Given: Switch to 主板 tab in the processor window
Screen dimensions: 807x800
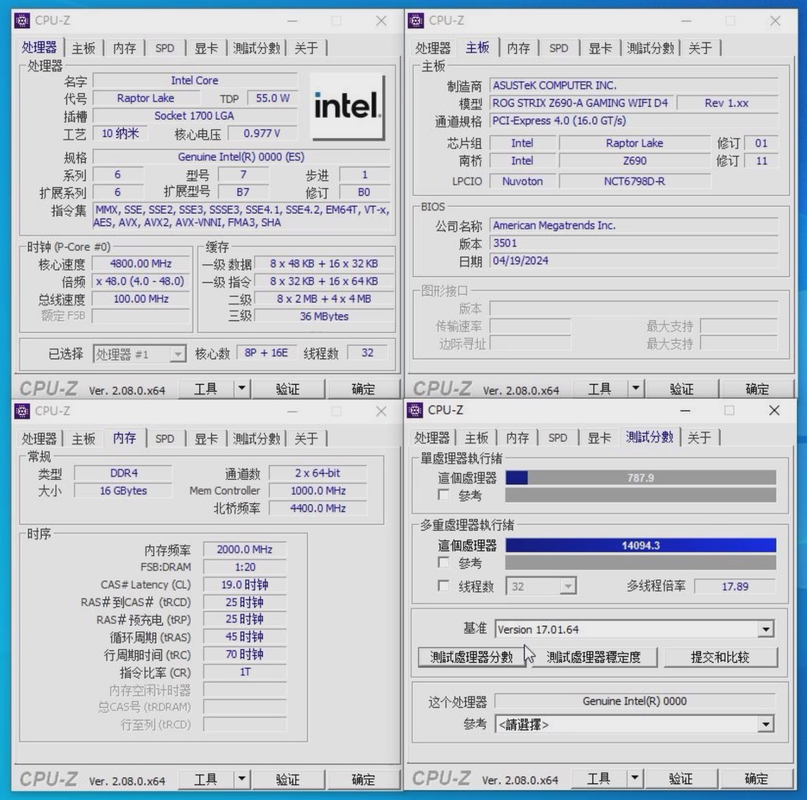Looking at the screenshot, I should [83, 48].
